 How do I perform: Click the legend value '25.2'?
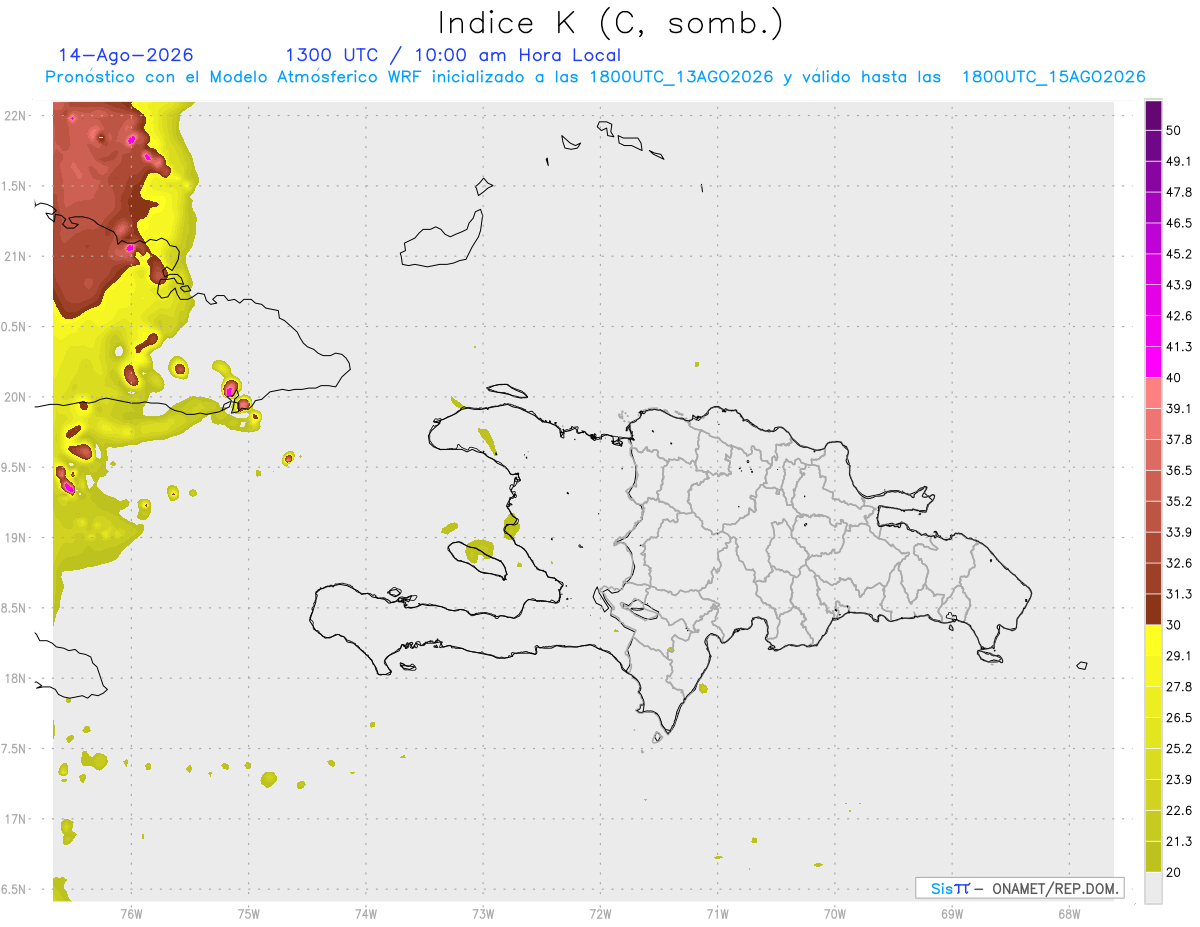[1179, 749]
